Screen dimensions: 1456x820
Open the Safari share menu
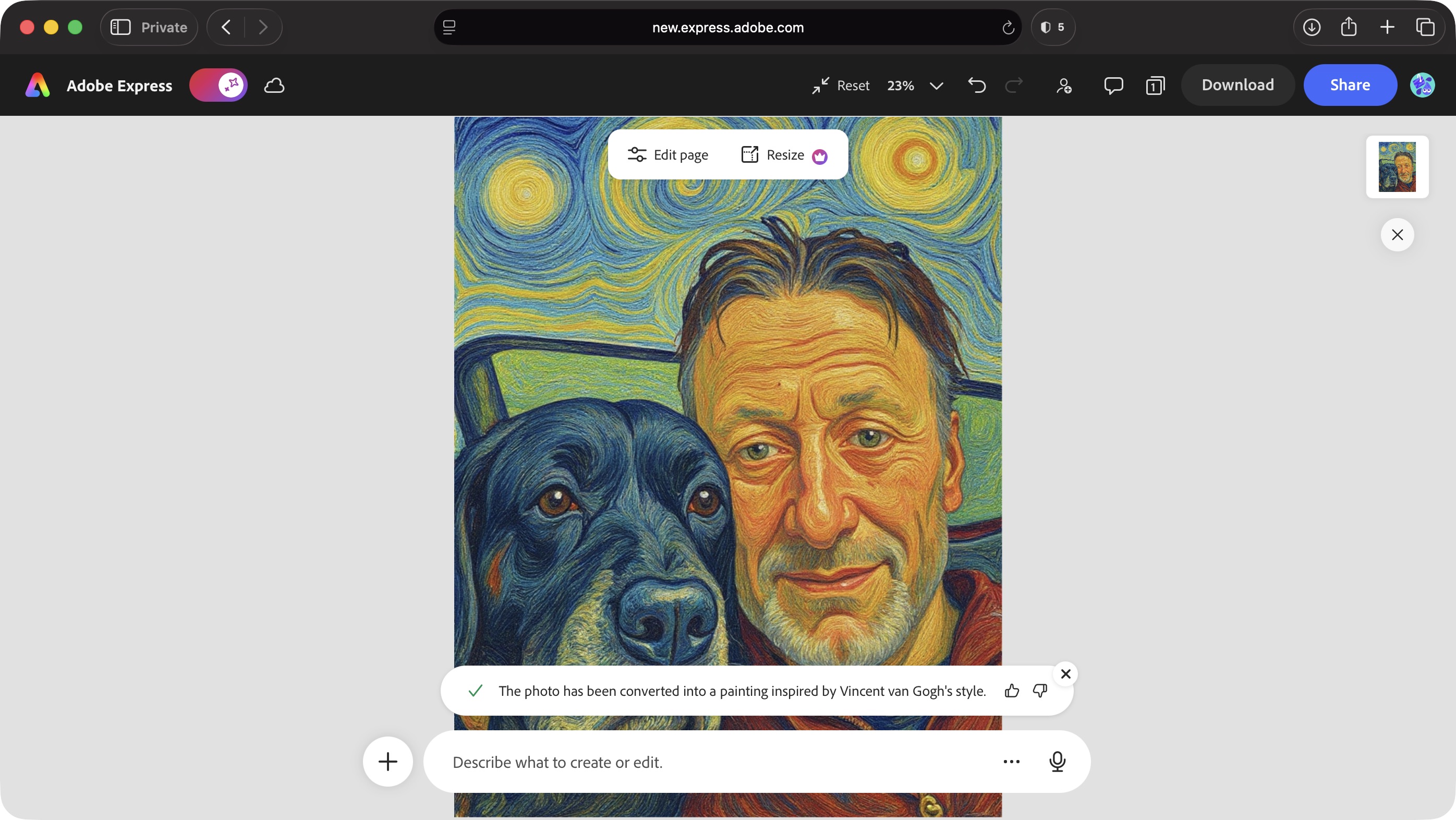tap(1349, 26)
